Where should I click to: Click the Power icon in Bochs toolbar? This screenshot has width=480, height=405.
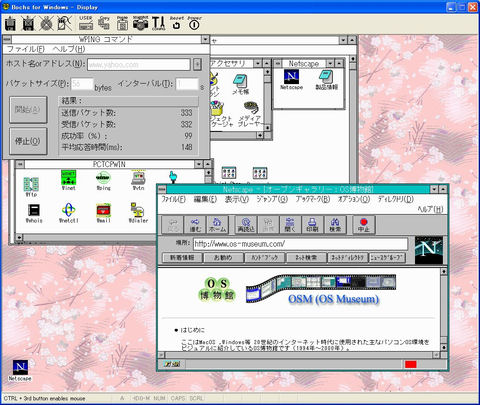click(x=194, y=23)
